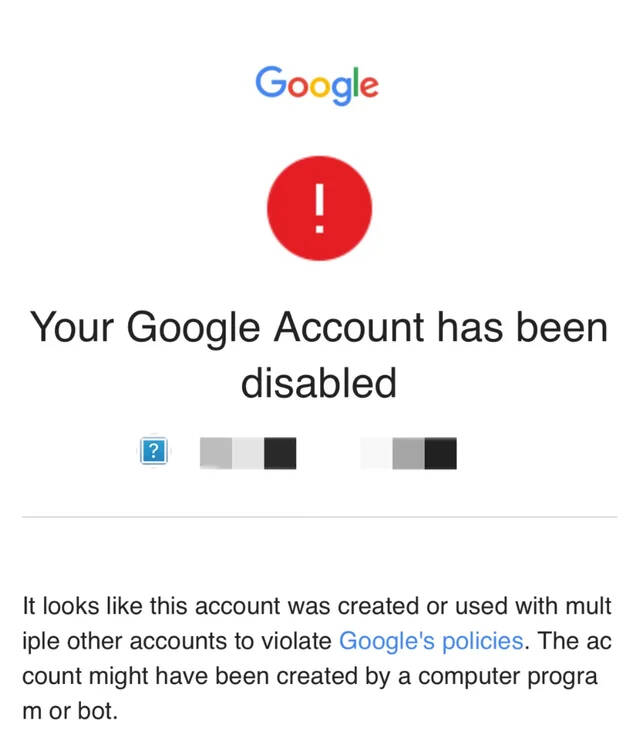The height and width of the screenshot is (734, 640).
Task: Open the Google's policies link
Action: (x=431, y=640)
